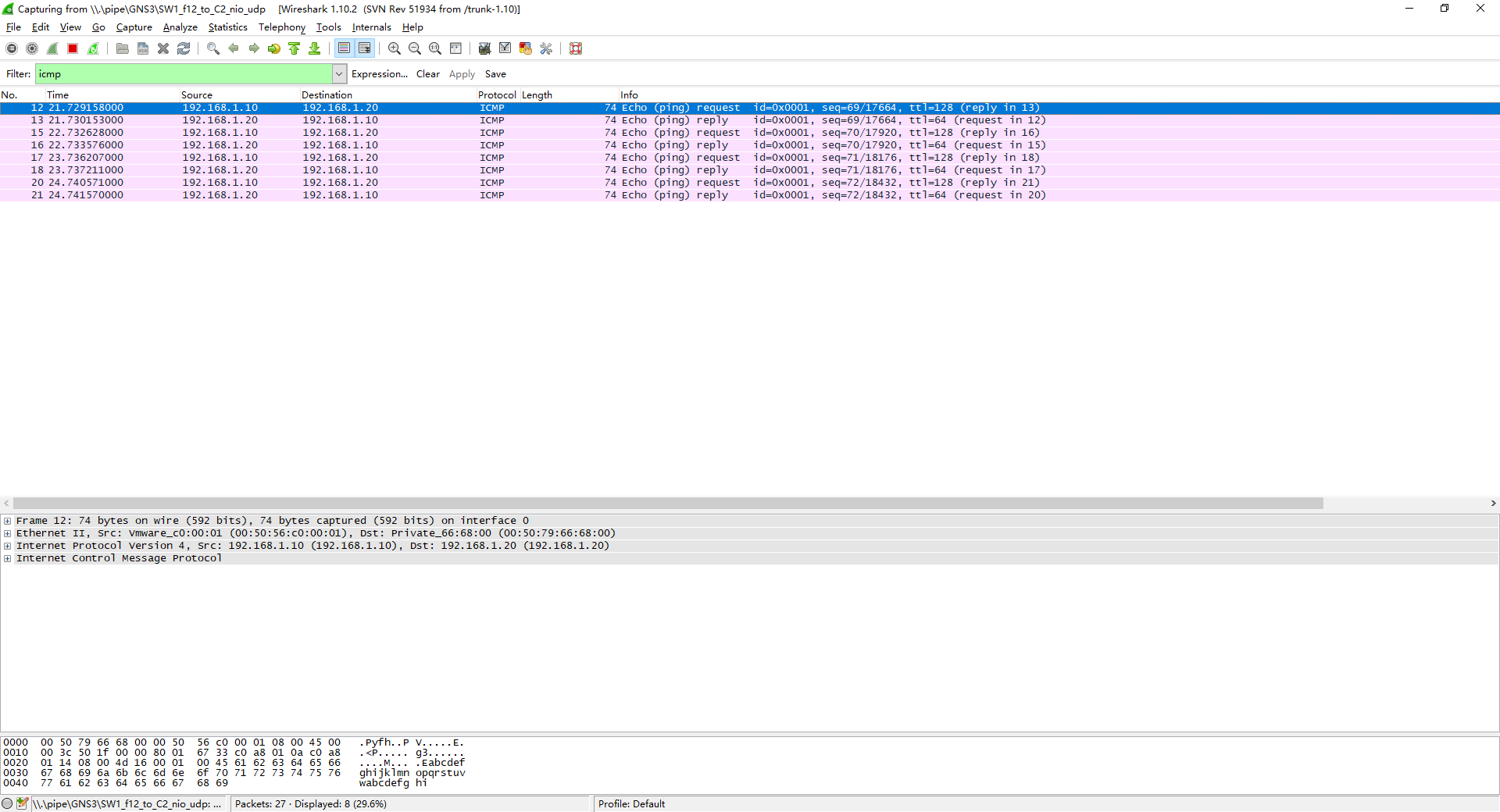The height and width of the screenshot is (812, 1500).
Task: Select packet 15 echo request row
Action: point(750,133)
